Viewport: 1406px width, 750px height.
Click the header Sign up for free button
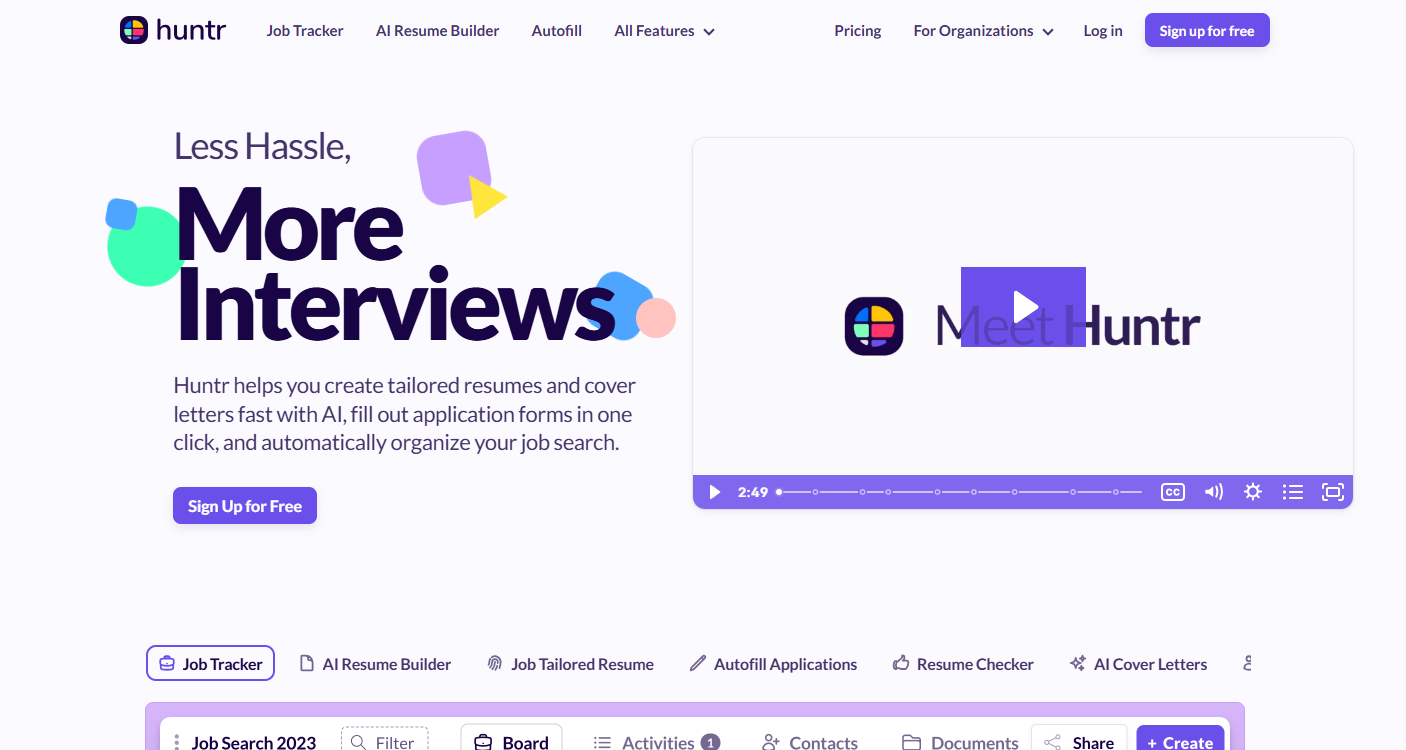(x=1207, y=31)
